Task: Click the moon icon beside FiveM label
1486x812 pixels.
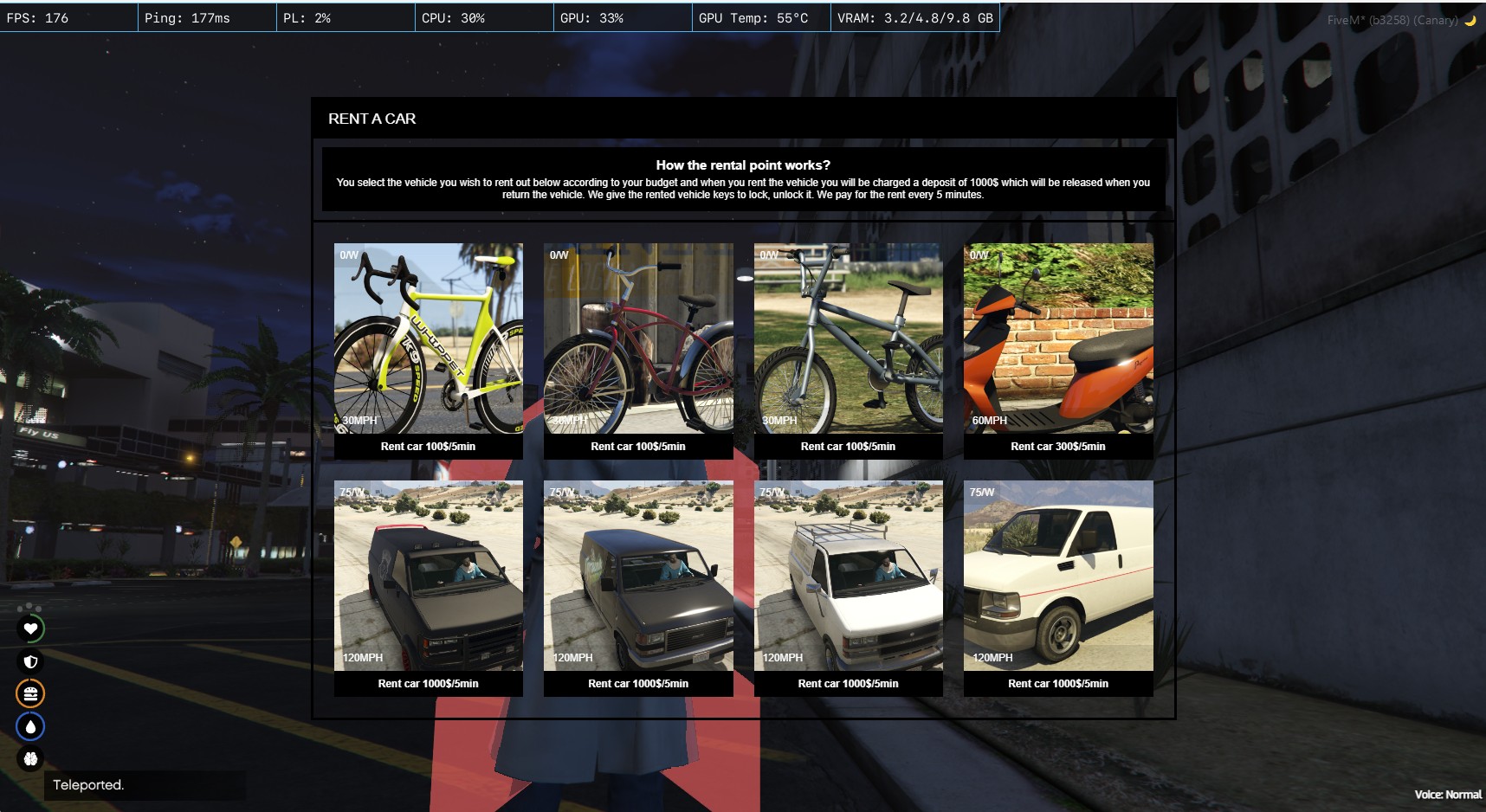Action: coord(1470,20)
